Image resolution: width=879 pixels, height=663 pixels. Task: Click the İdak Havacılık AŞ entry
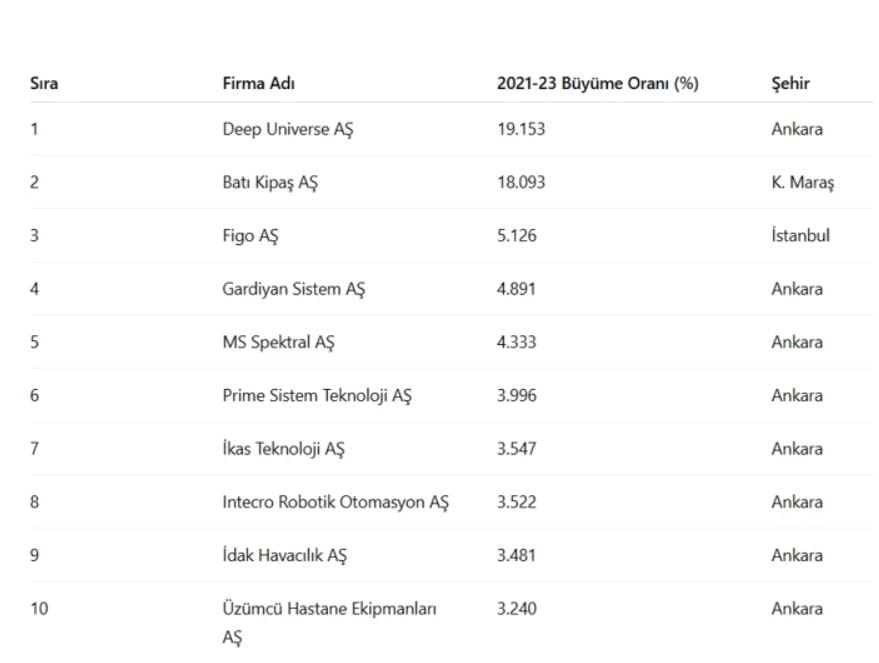(284, 555)
